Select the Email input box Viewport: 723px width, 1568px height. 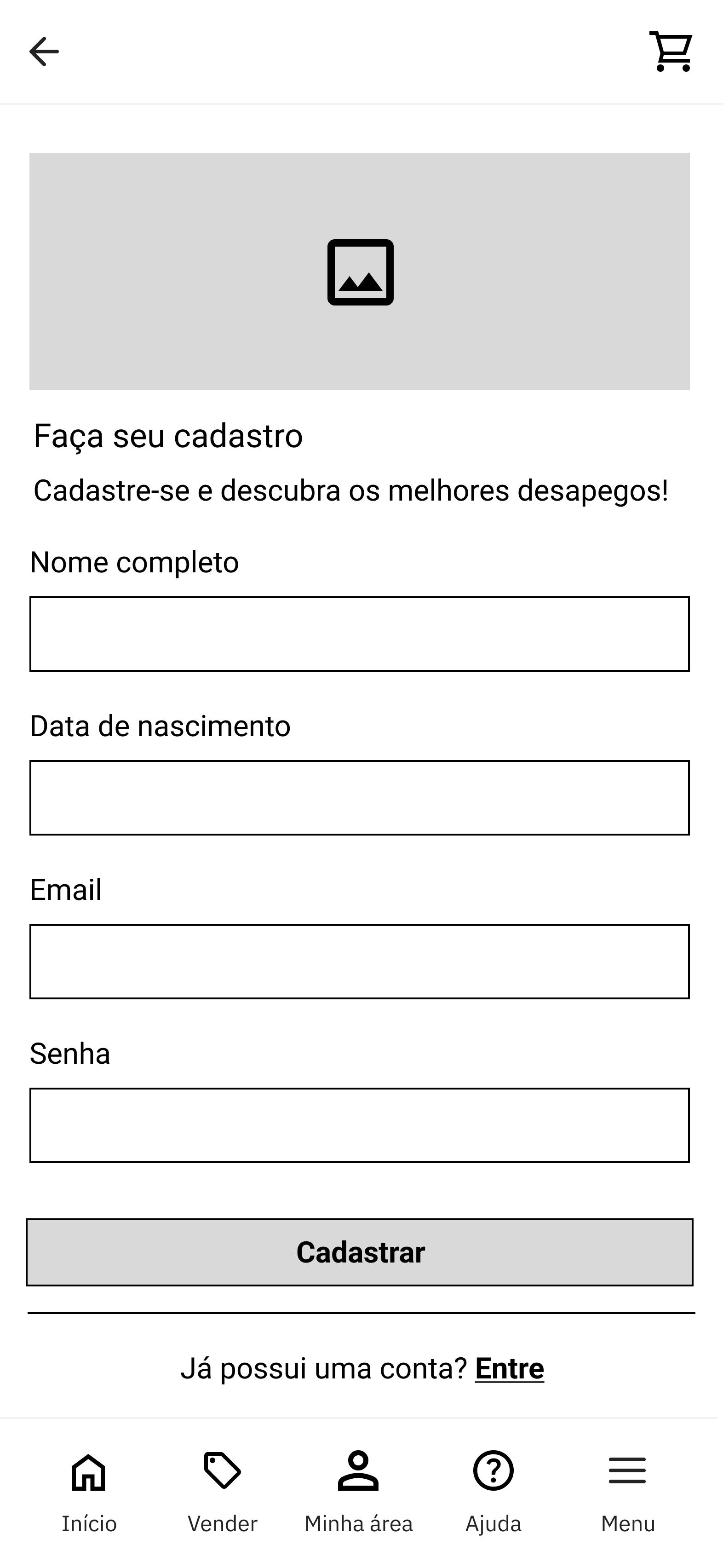(360, 961)
